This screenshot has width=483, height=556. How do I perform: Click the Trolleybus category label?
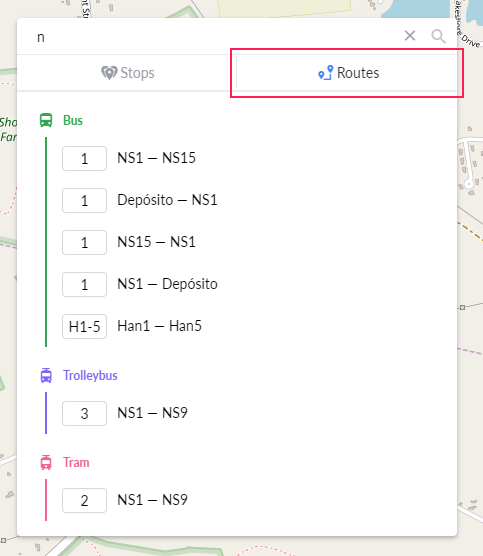click(90, 376)
